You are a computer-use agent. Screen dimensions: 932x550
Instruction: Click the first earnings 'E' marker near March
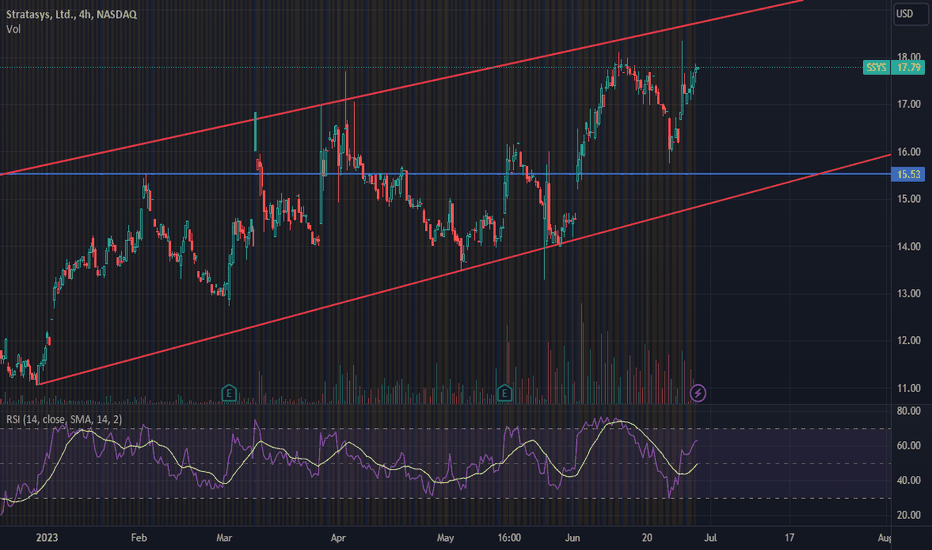(229, 393)
